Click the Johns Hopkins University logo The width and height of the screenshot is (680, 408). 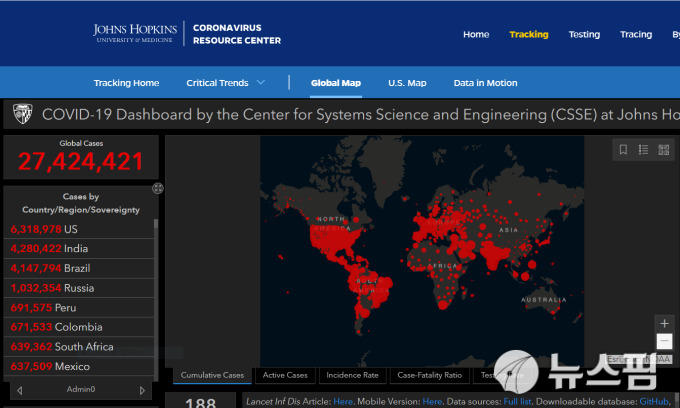point(135,33)
